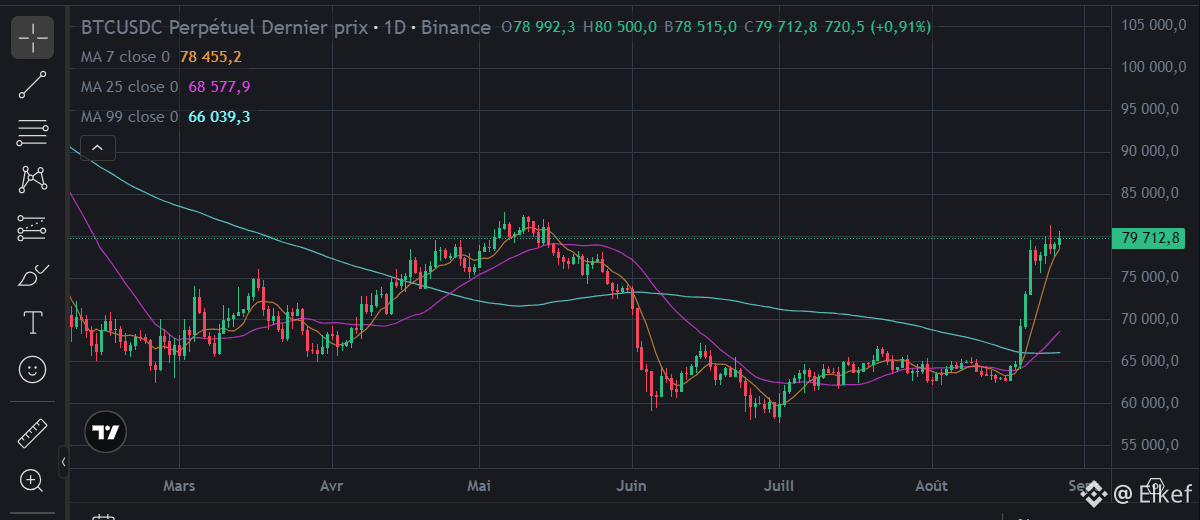Select the XABCD pattern tool

[33, 180]
